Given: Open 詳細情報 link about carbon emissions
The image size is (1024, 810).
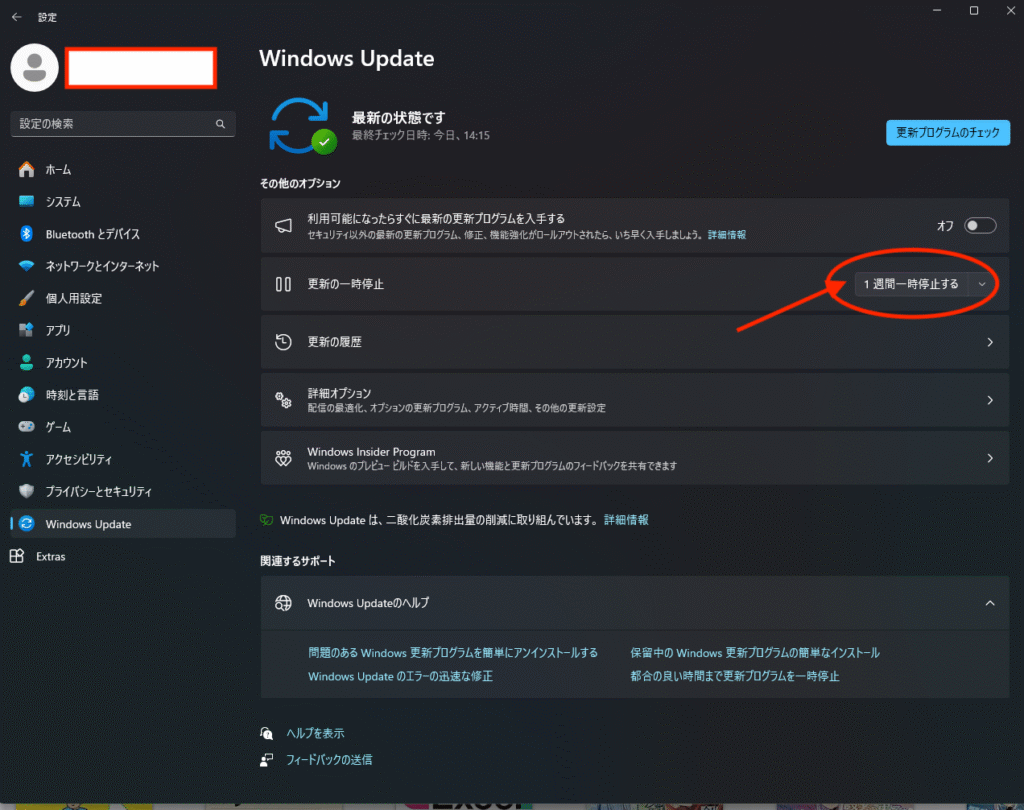Looking at the screenshot, I should coord(626,520).
